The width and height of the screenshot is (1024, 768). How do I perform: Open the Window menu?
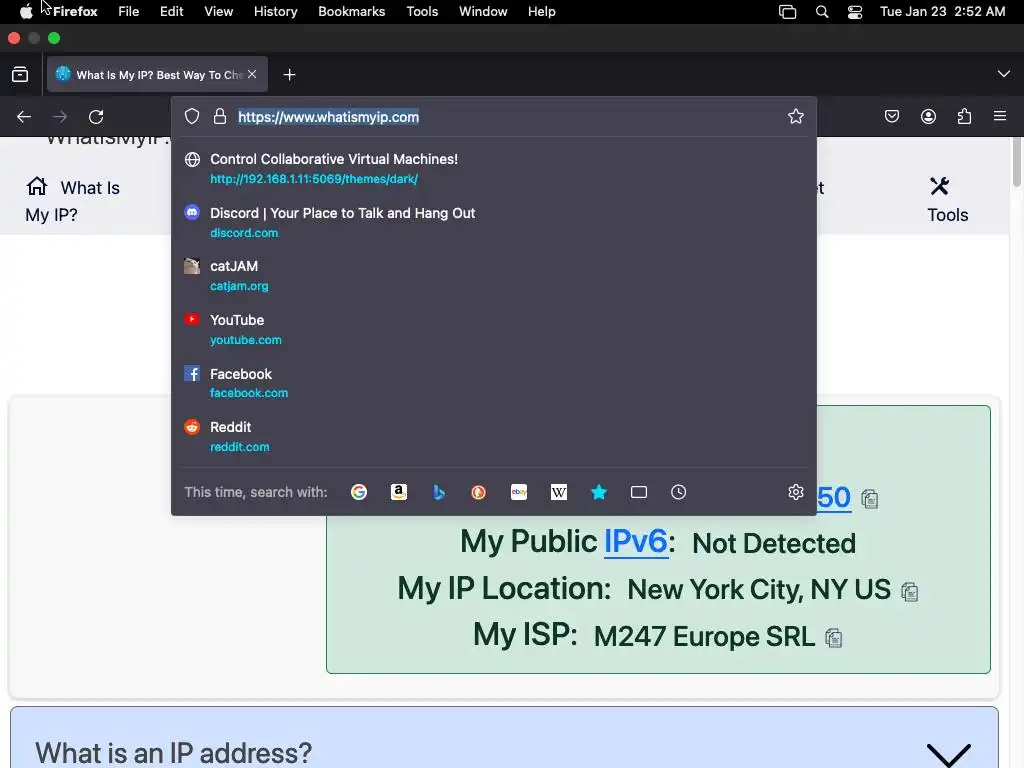[x=483, y=12]
